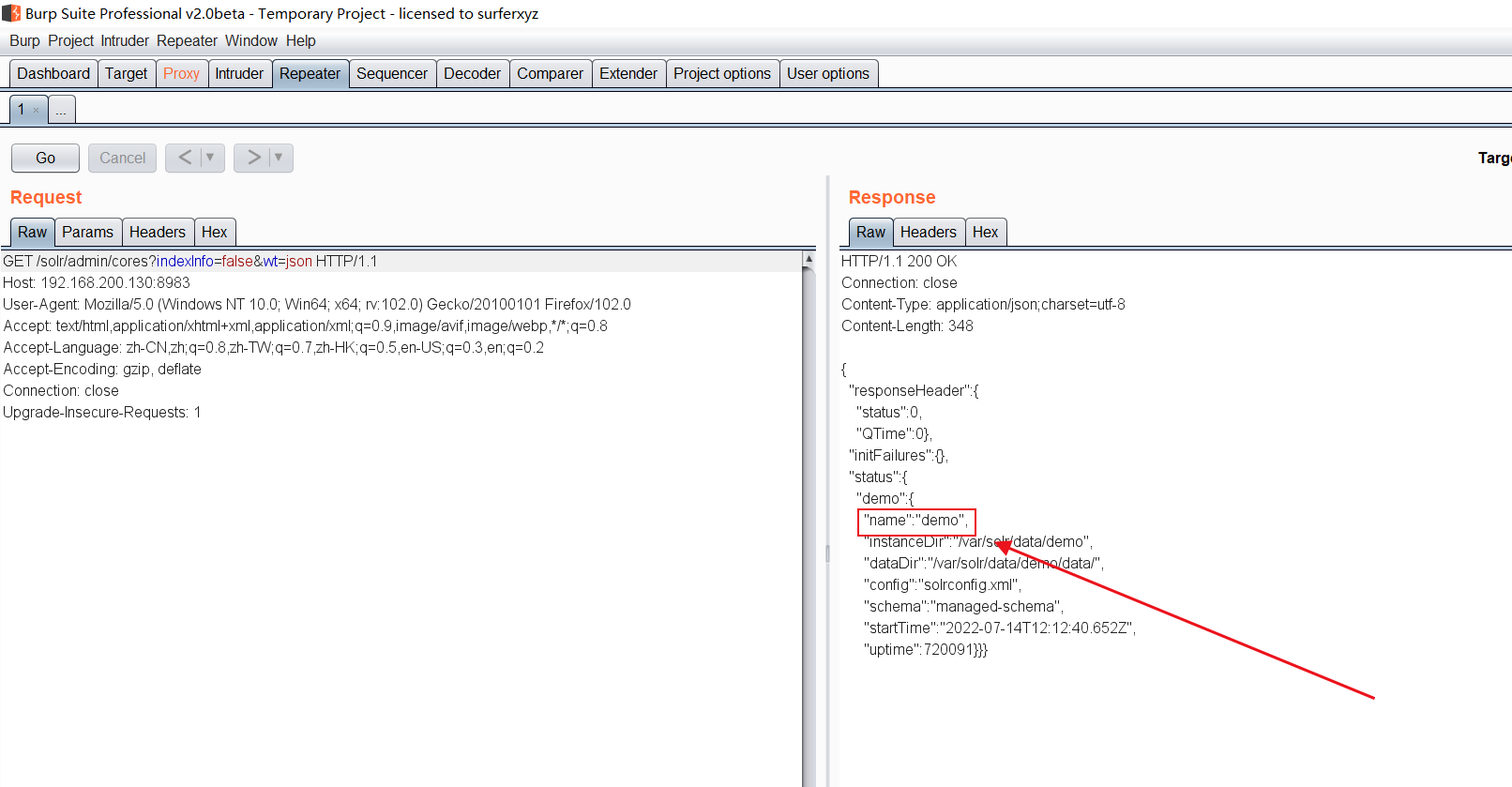
Task: Click the "dataDir" JSON line
Action: [984, 563]
